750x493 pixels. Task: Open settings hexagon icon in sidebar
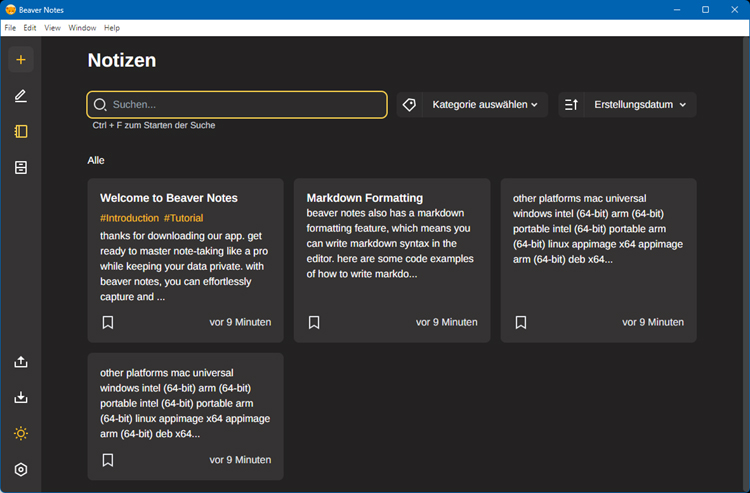point(21,470)
